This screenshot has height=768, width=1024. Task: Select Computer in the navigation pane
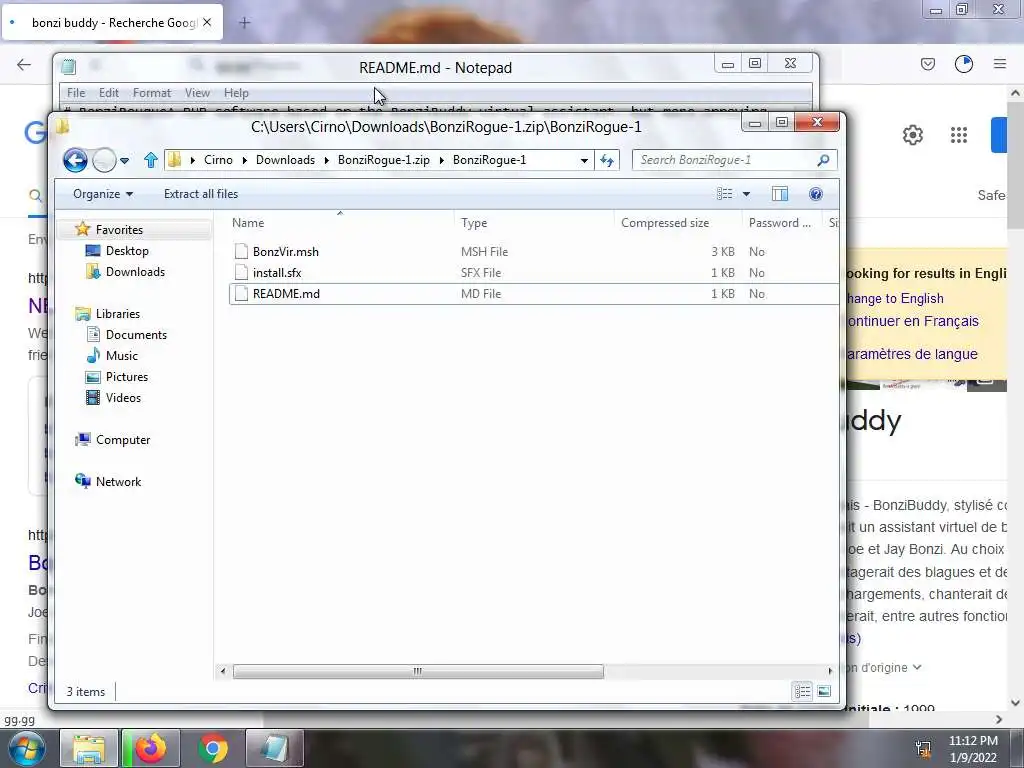click(x=123, y=440)
